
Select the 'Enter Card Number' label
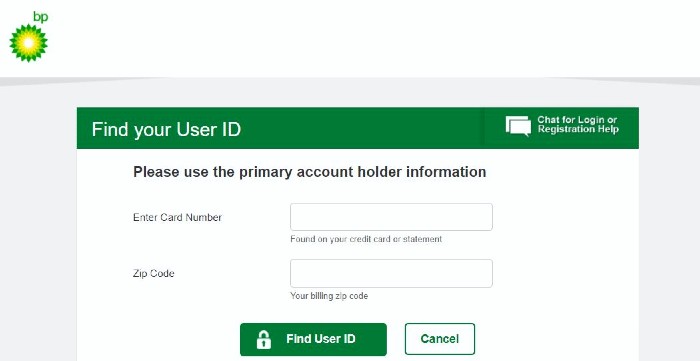pyautogui.click(x=177, y=217)
